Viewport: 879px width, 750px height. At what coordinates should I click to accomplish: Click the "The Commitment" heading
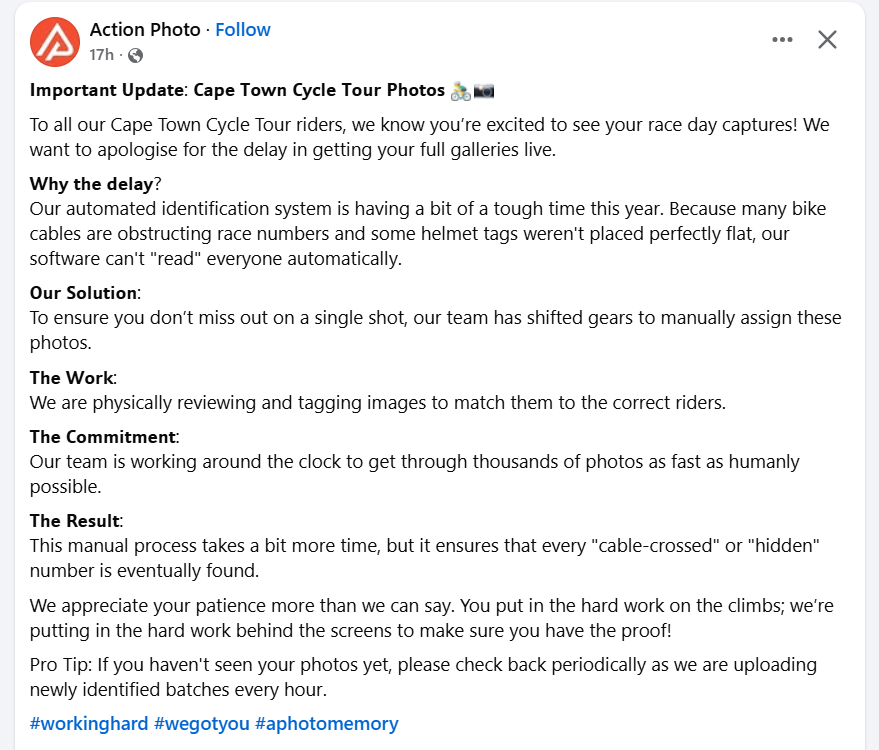[x=103, y=437]
